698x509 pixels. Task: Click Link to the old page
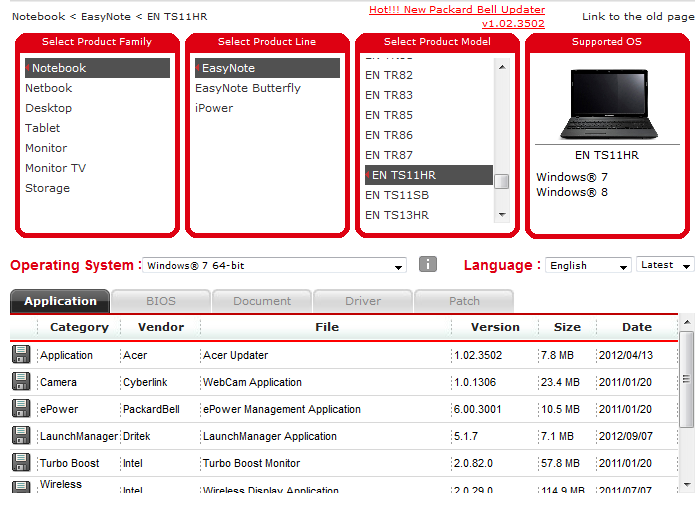(x=638, y=17)
